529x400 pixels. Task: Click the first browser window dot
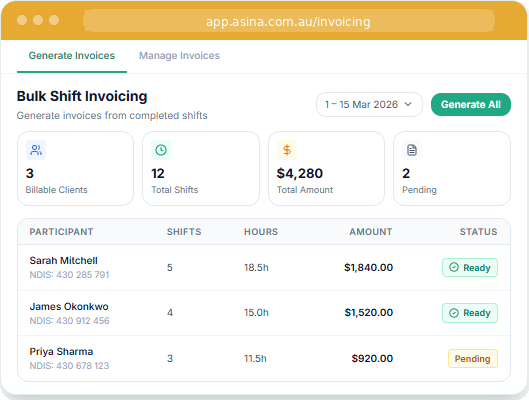(22, 20)
